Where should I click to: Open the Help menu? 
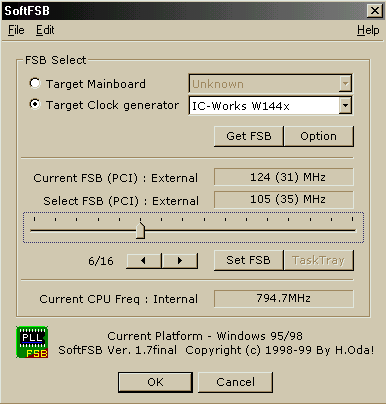point(368,30)
